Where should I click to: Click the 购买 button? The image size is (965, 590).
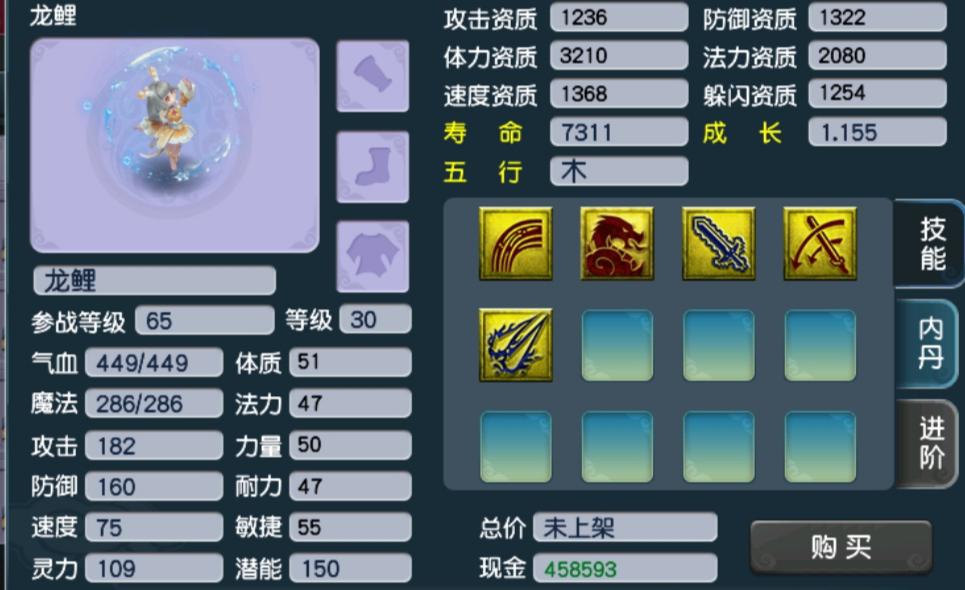(x=841, y=547)
